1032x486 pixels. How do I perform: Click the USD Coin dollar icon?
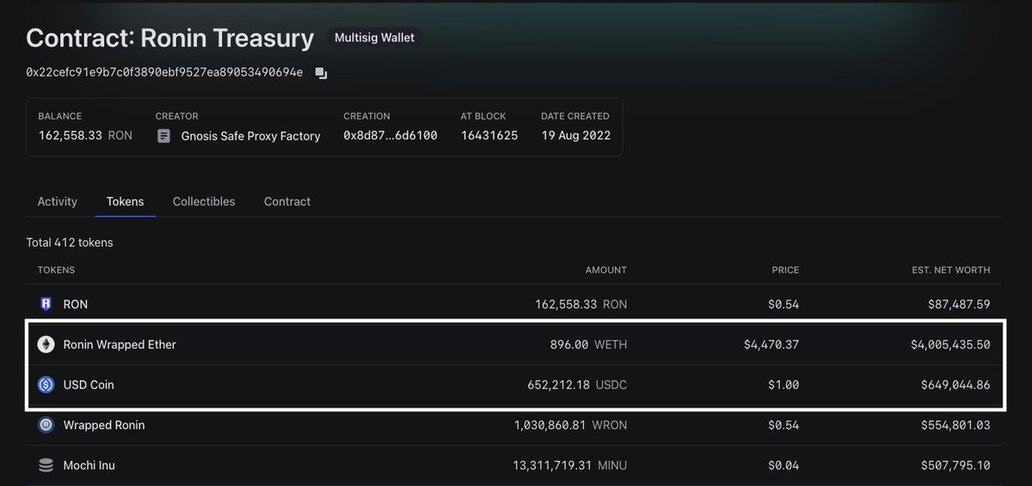coord(45,385)
